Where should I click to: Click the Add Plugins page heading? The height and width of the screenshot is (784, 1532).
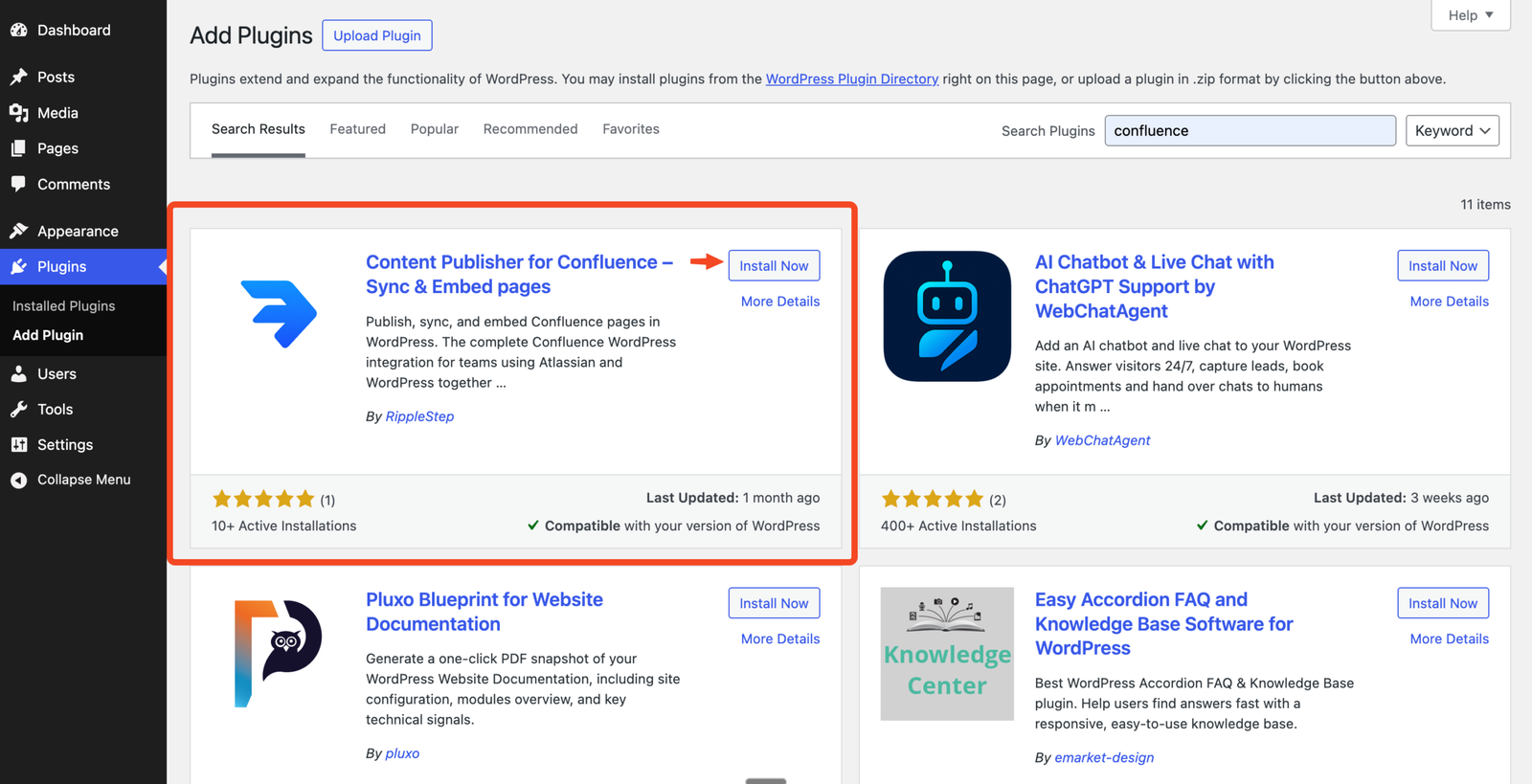pyautogui.click(x=251, y=35)
